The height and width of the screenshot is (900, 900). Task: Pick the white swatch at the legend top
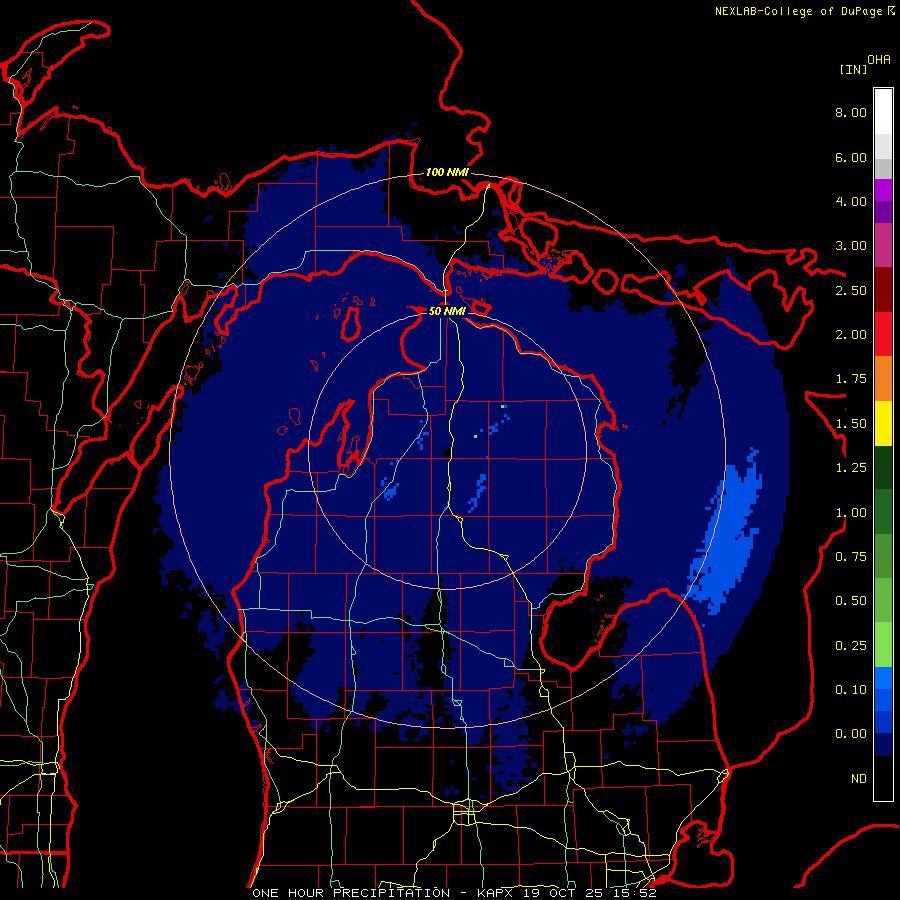click(883, 112)
